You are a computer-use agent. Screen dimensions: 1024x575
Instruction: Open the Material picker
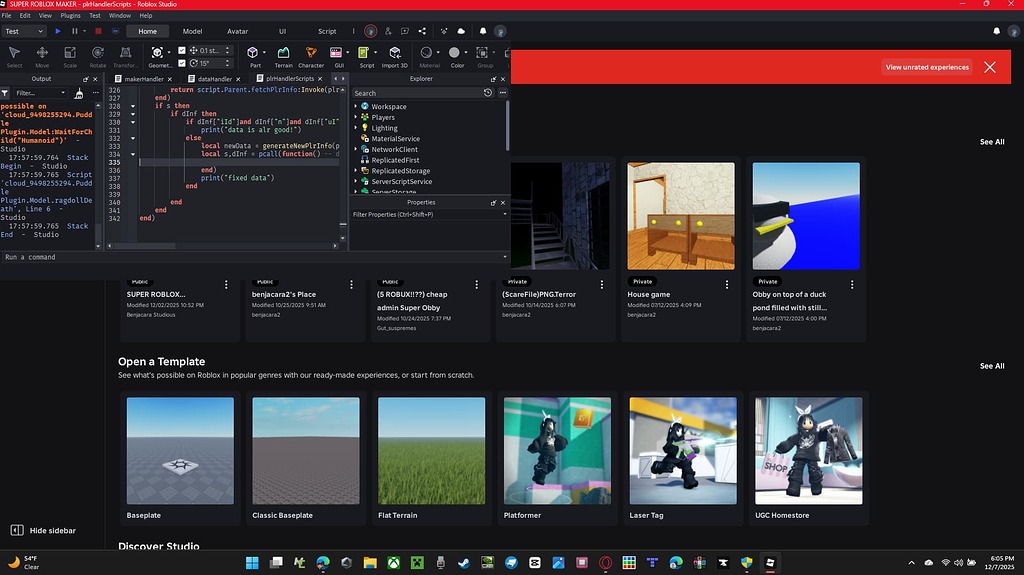coord(426,52)
